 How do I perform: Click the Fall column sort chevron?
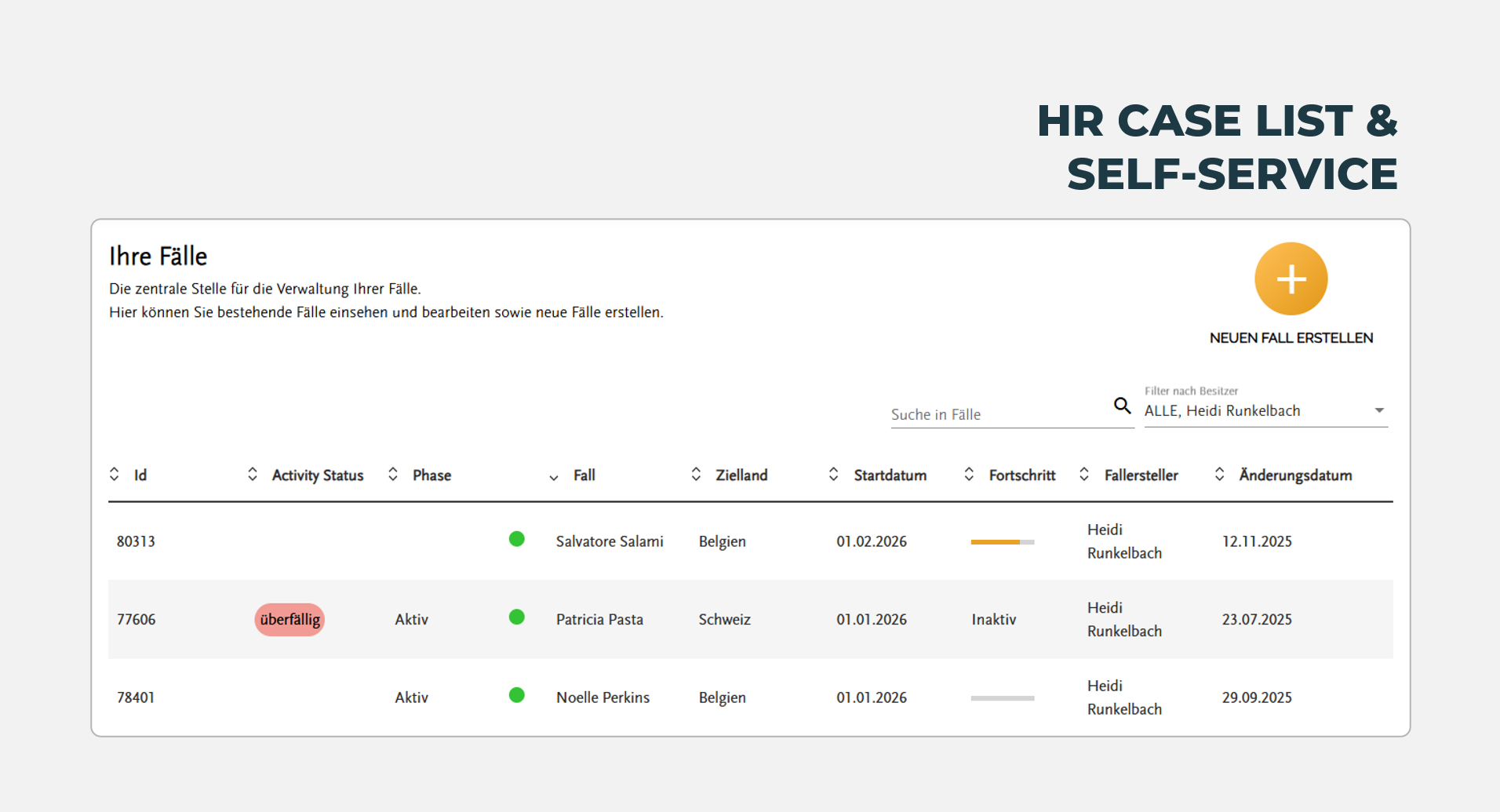(x=554, y=477)
